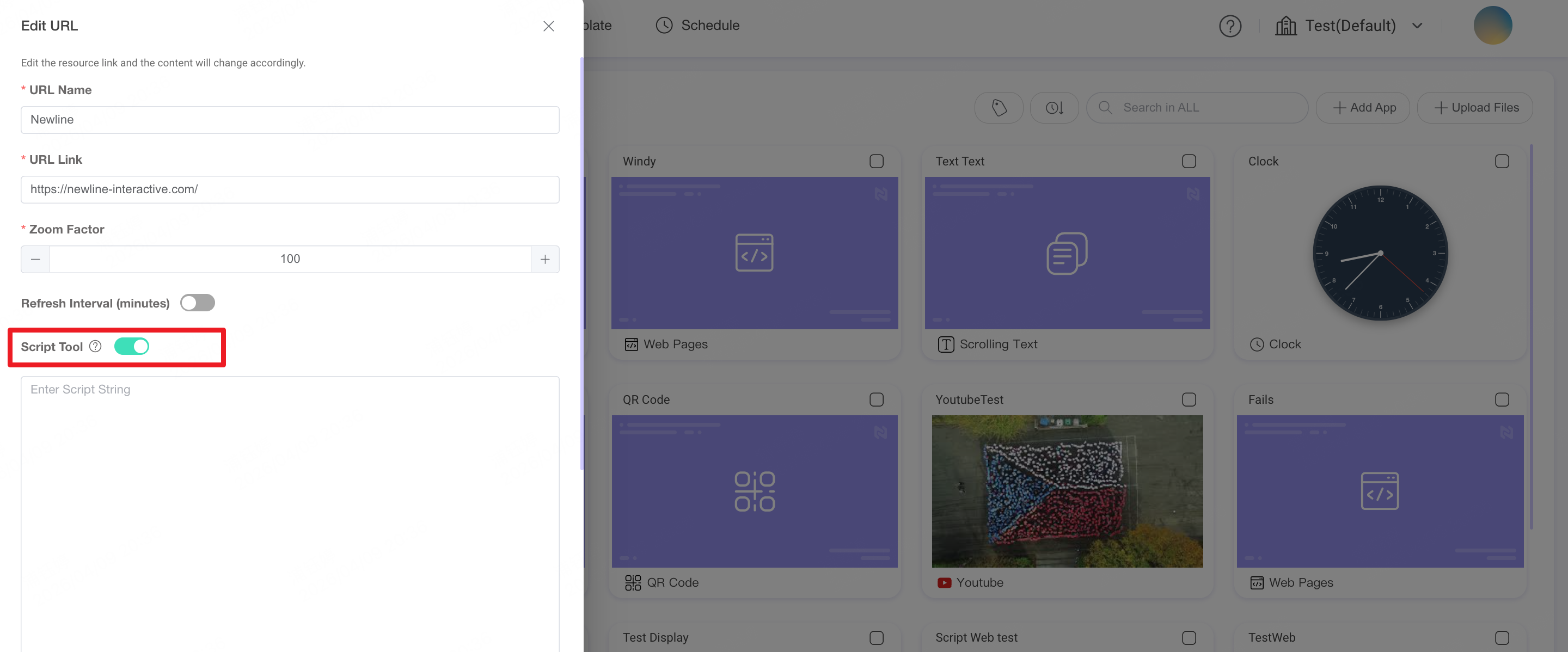Screen dimensions: 1568x652
Task: Enable the Refresh Interval toggle
Action: click(197, 303)
